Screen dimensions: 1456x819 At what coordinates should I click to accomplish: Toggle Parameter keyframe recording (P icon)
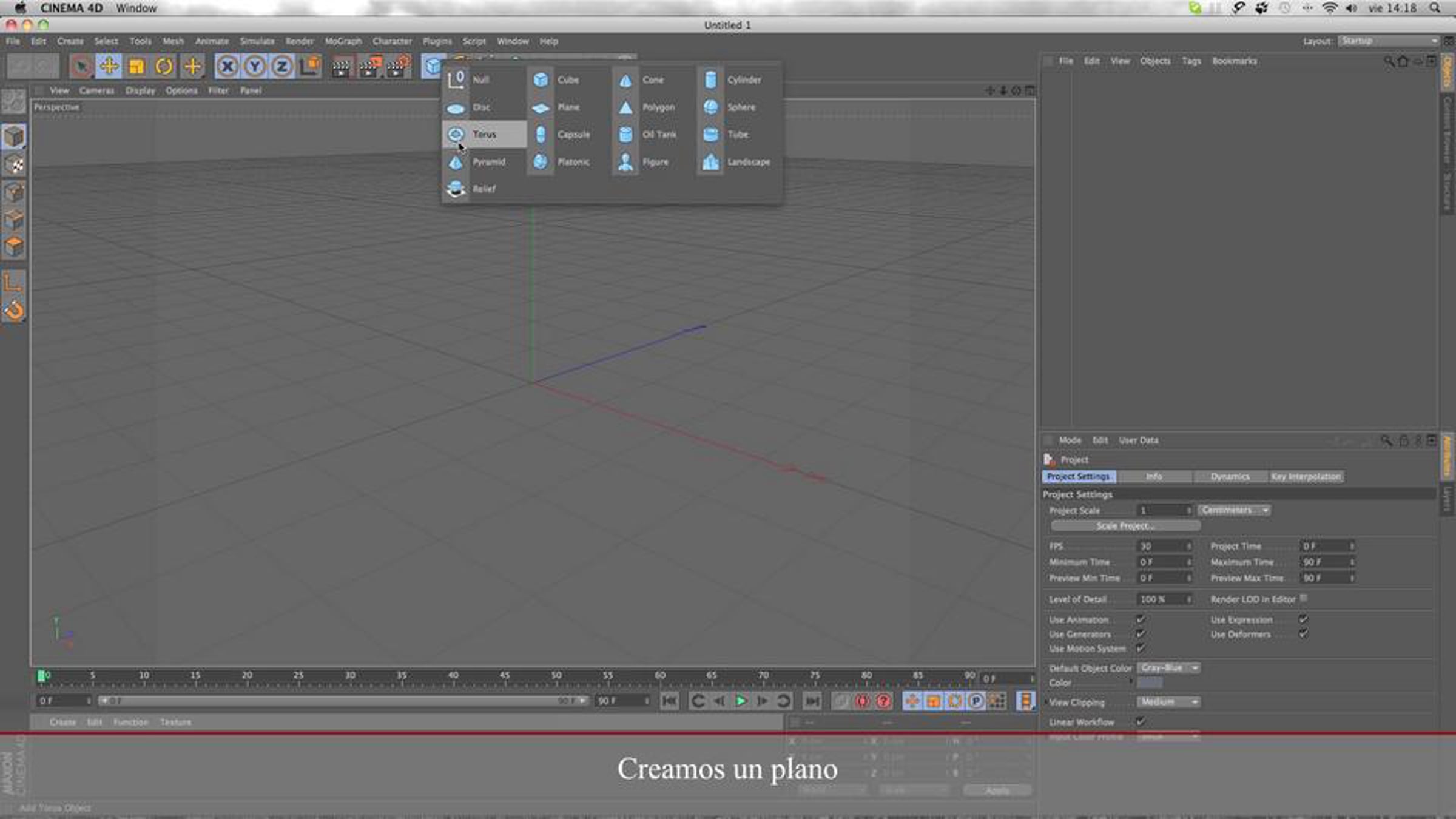[x=976, y=701]
